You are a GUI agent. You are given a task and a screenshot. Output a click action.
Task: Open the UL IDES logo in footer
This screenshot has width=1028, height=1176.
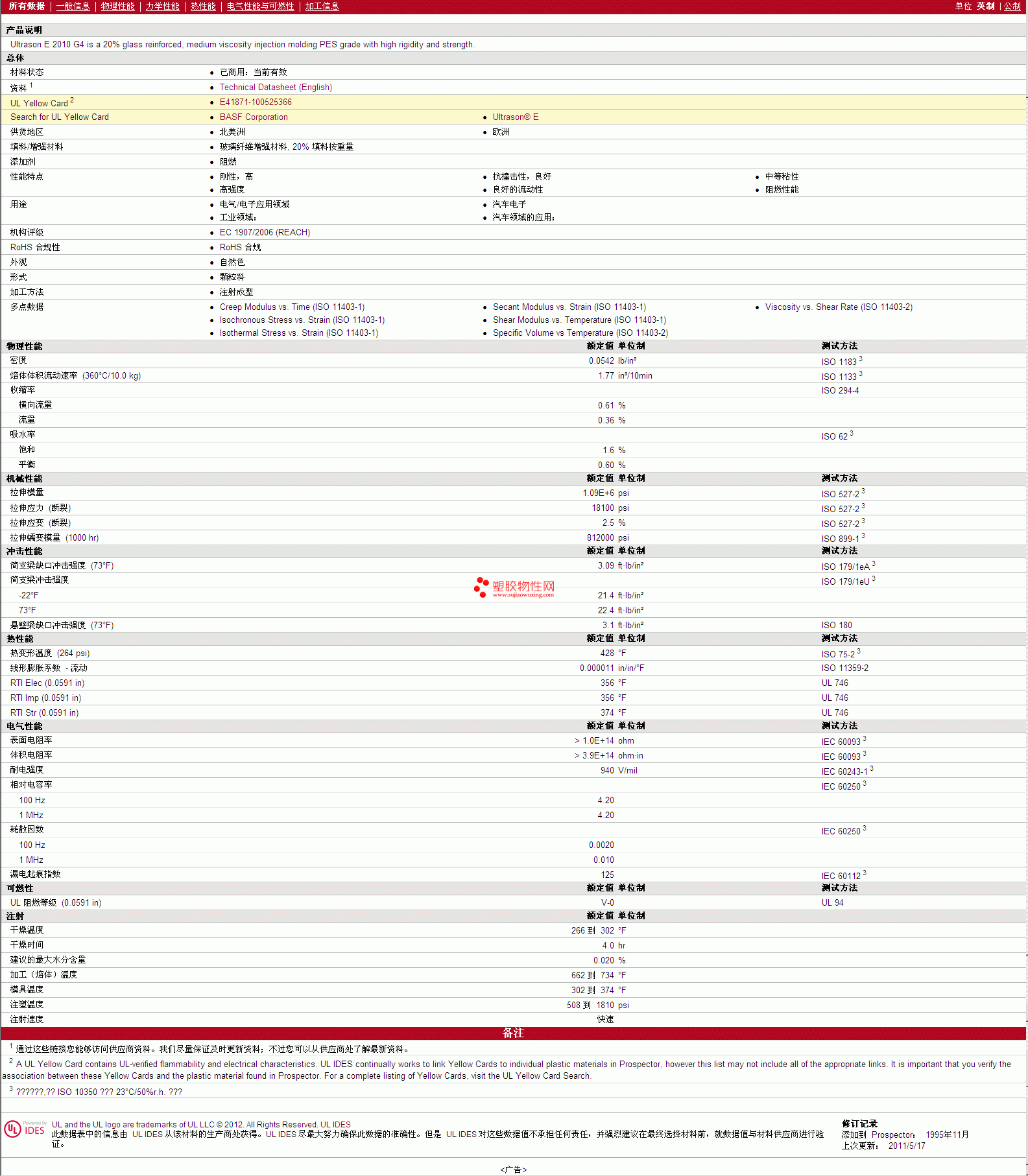[25, 1129]
